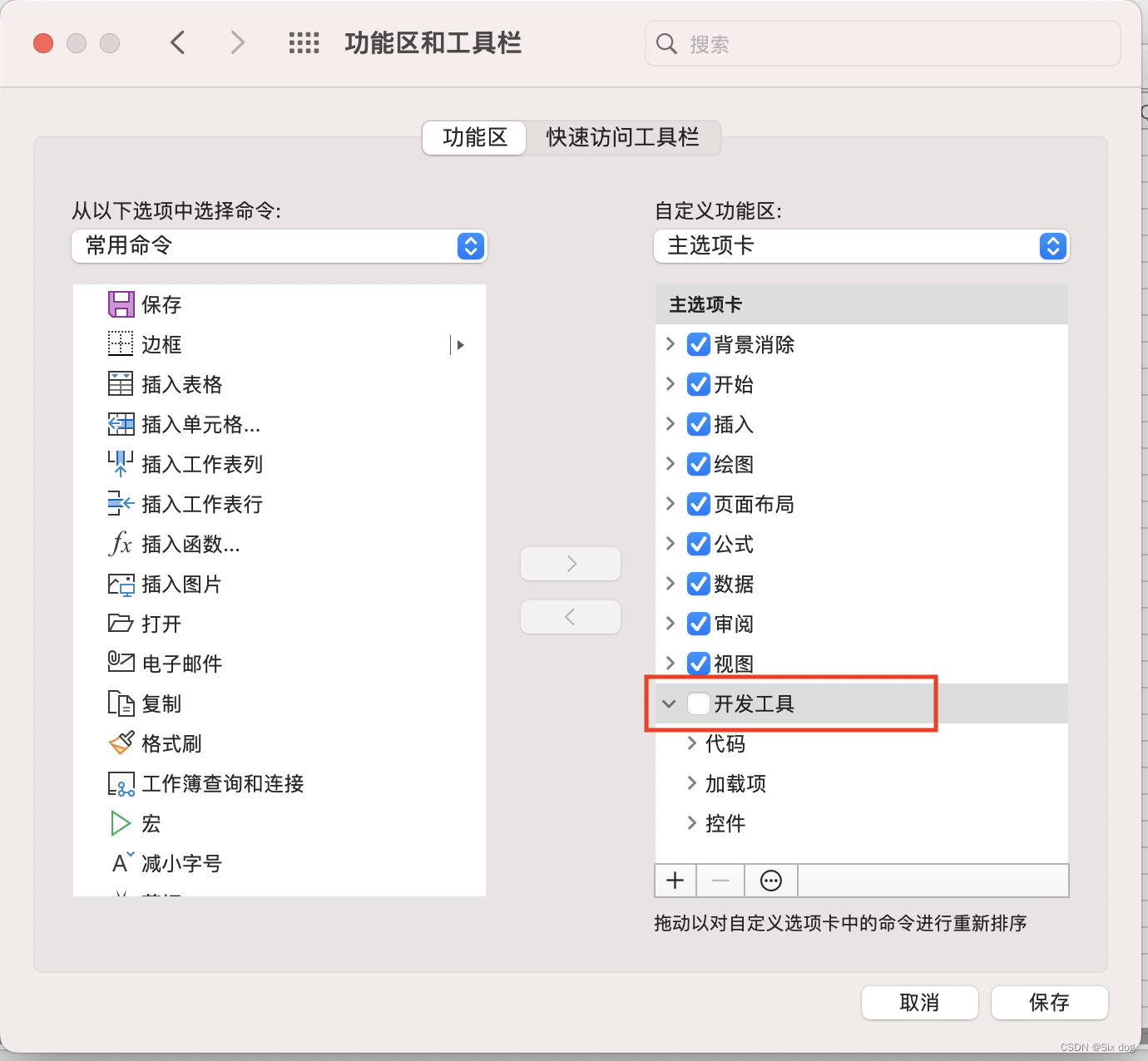Click the remove-command left arrow button
Screen dimensions: 1148x1061
(x=571, y=617)
